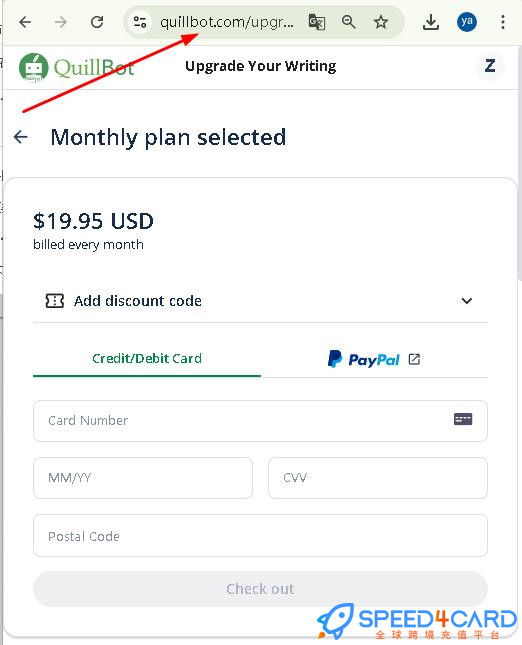Bookmark this page with the star icon
The width and height of the screenshot is (522, 645).
381,22
